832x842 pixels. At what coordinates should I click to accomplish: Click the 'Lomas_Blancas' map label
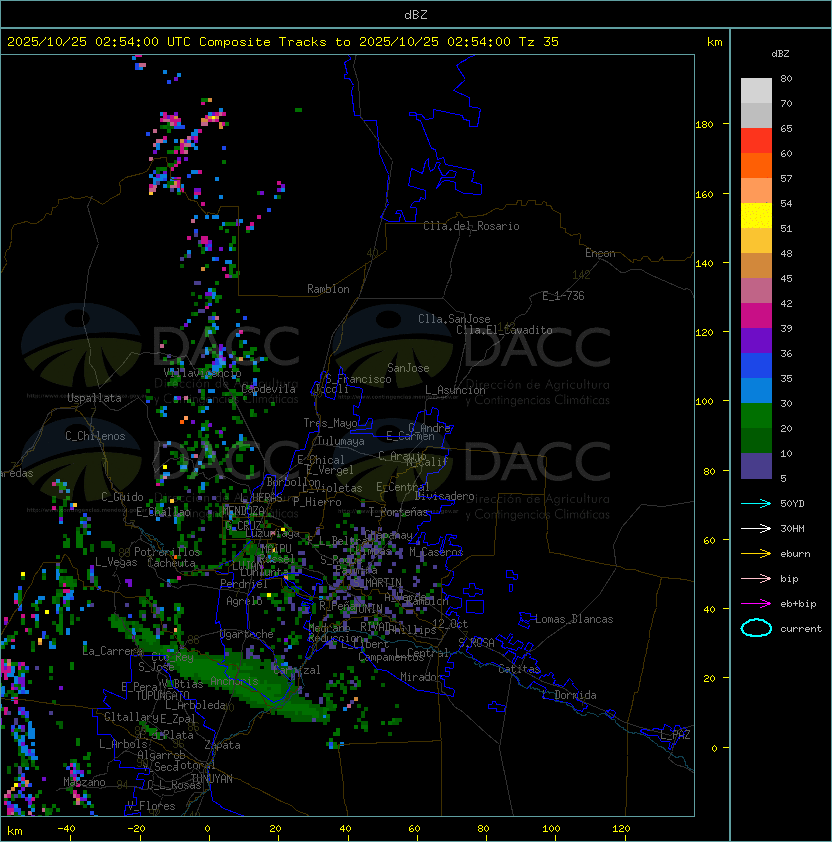point(574,619)
